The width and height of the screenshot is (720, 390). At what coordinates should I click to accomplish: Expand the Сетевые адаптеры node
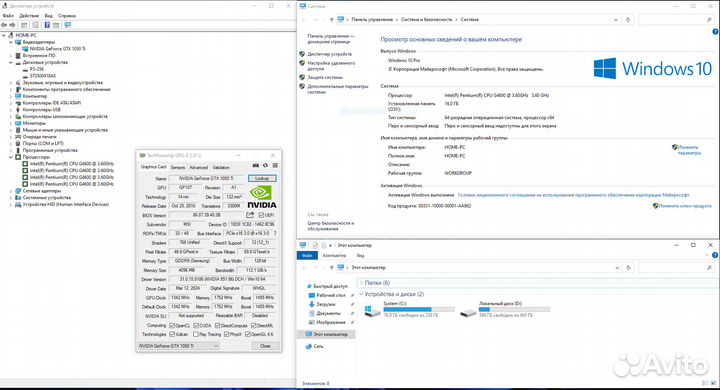(11, 191)
